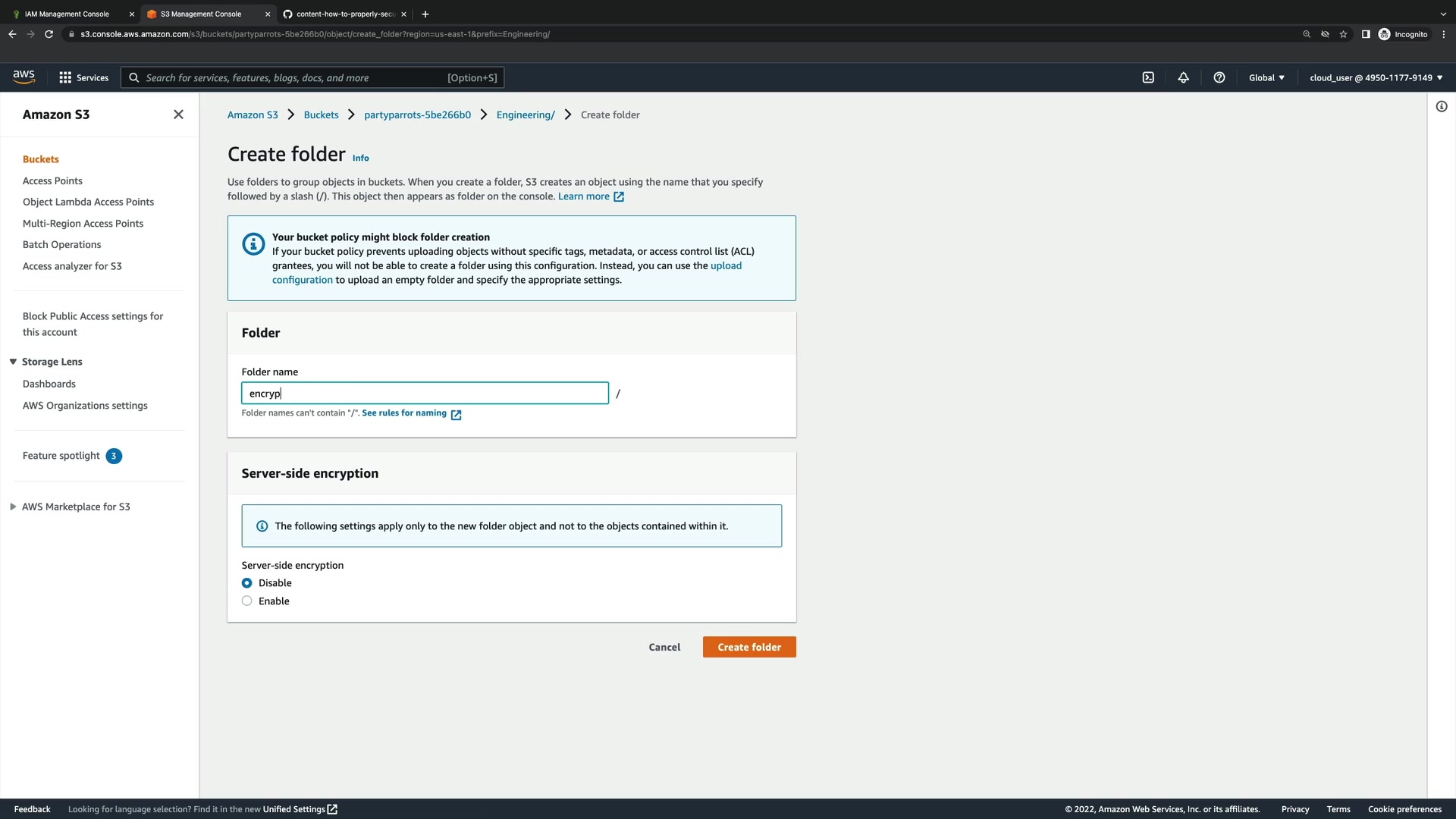Open Access Points in the sidebar

[x=52, y=180]
